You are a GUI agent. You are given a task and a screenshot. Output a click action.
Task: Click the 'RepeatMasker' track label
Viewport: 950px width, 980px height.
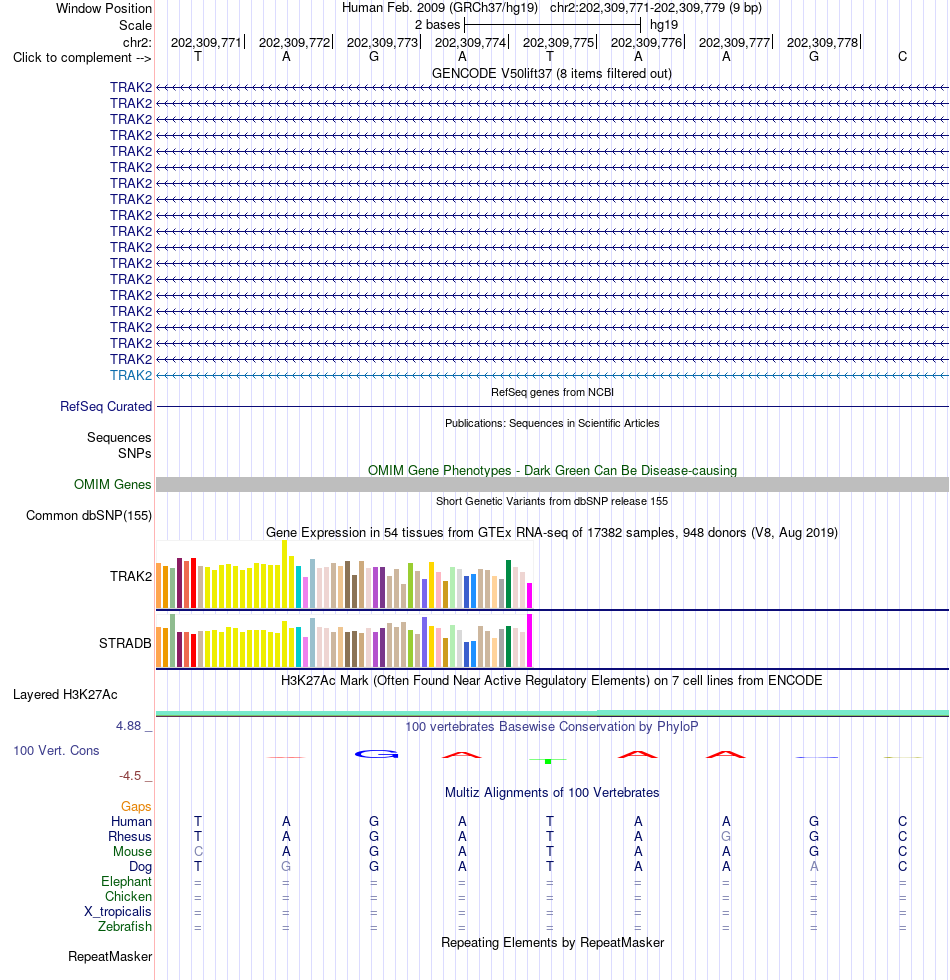[110, 957]
